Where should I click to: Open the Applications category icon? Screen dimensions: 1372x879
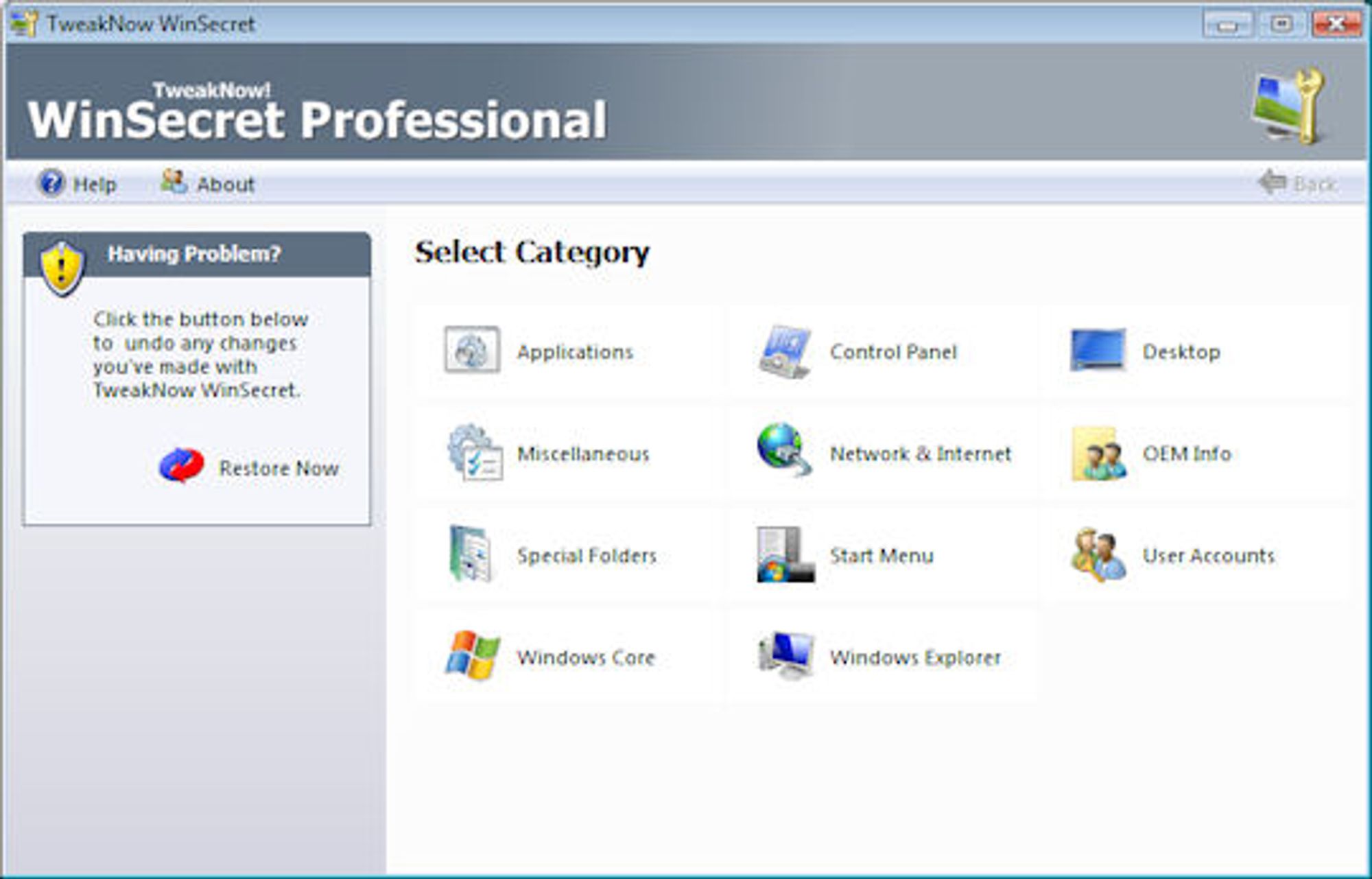tap(472, 350)
